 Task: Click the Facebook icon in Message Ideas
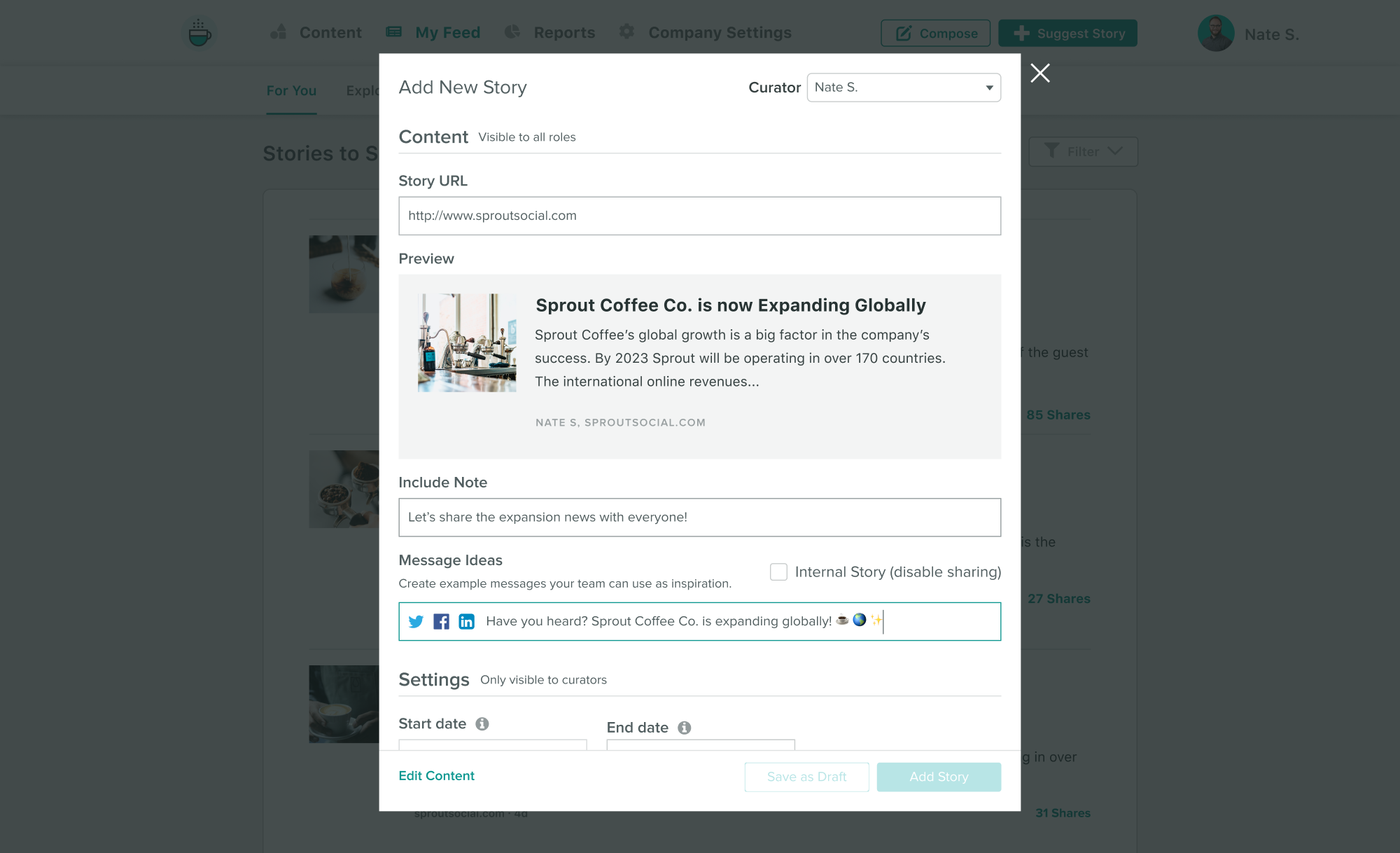440,621
